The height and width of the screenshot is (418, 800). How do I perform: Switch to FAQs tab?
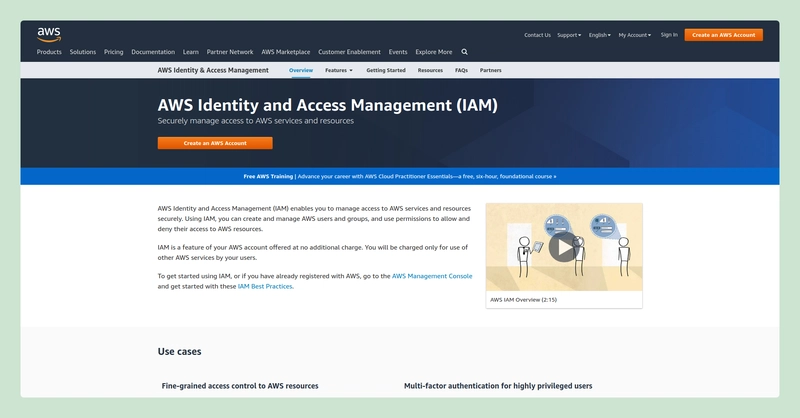(461, 70)
